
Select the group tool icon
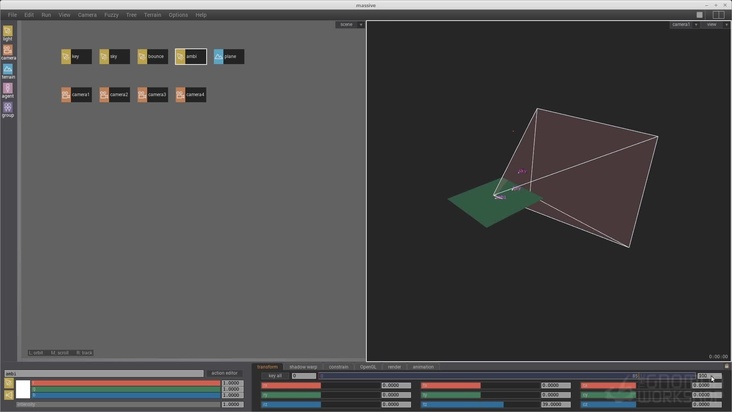[8, 108]
